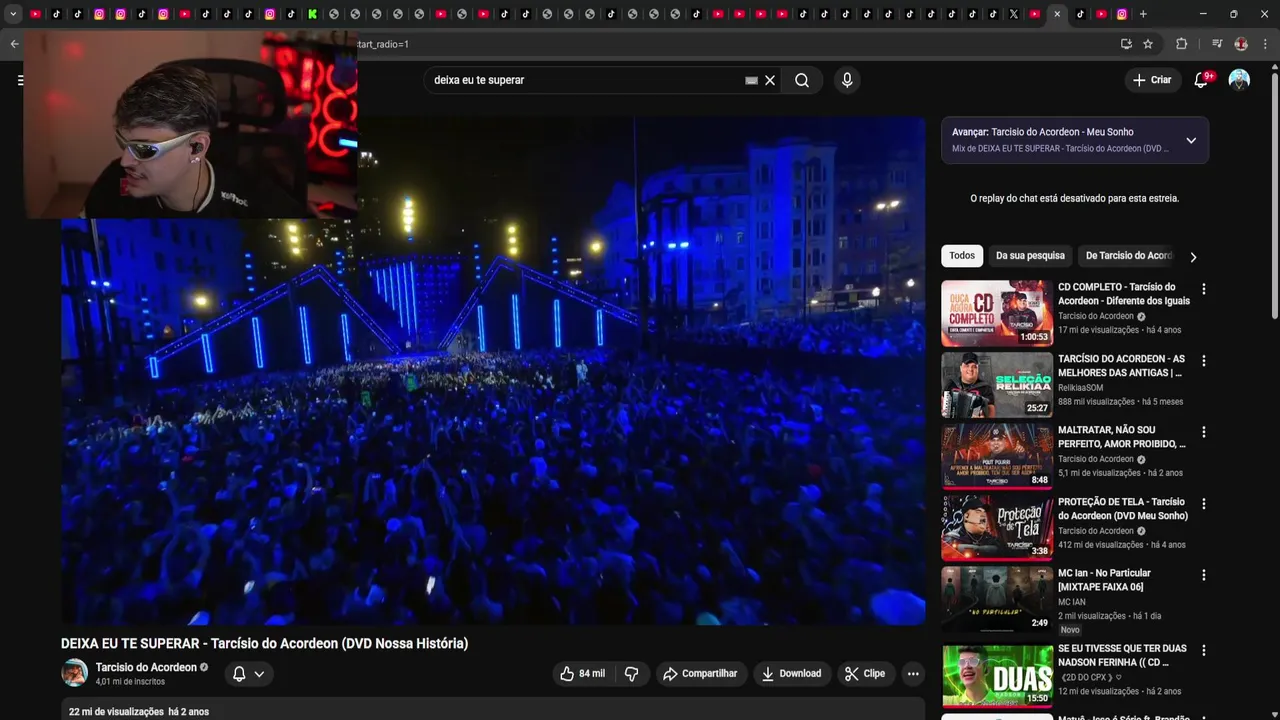Open browser extensions puzzle icon
The height and width of the screenshot is (720, 1280).
(1181, 44)
